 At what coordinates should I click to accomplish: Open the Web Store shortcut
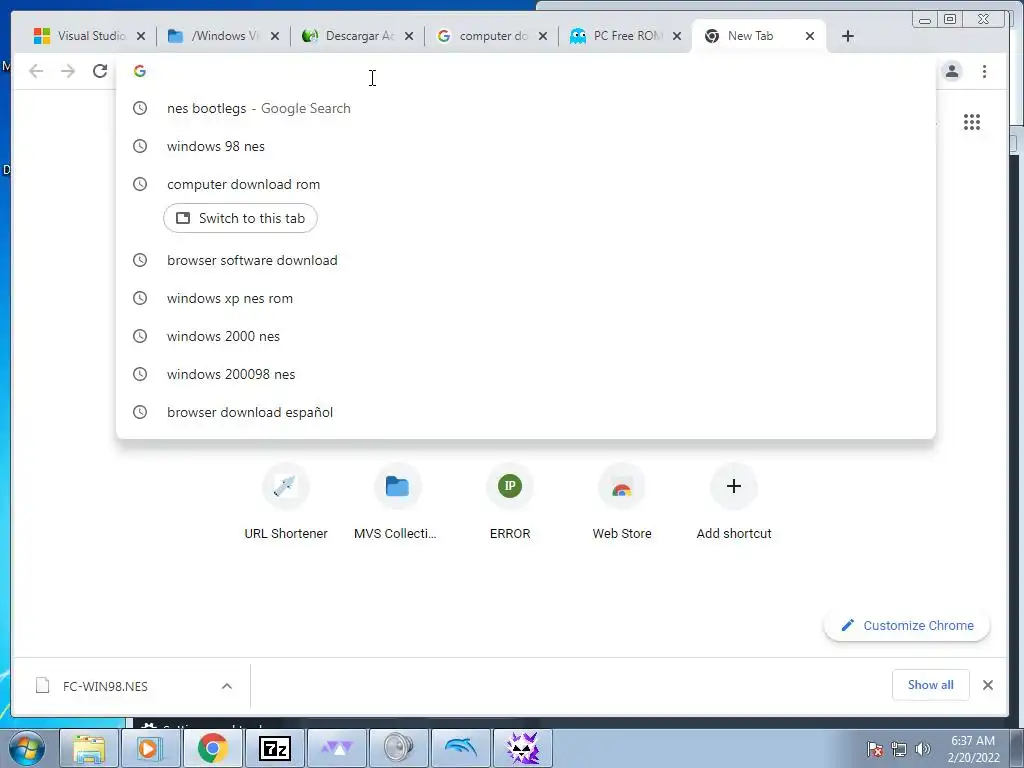click(622, 502)
